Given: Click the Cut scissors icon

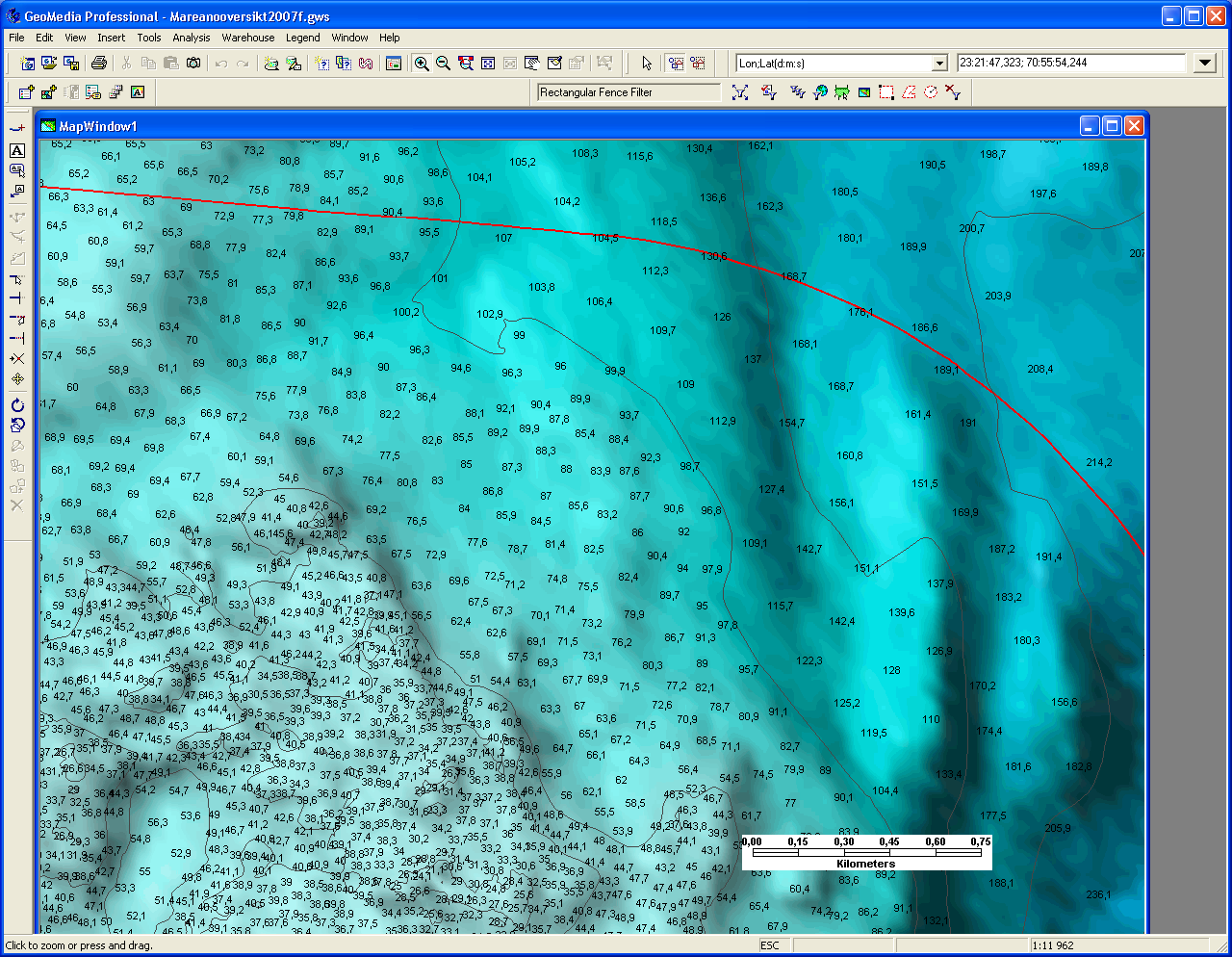Looking at the screenshot, I should 126,64.
